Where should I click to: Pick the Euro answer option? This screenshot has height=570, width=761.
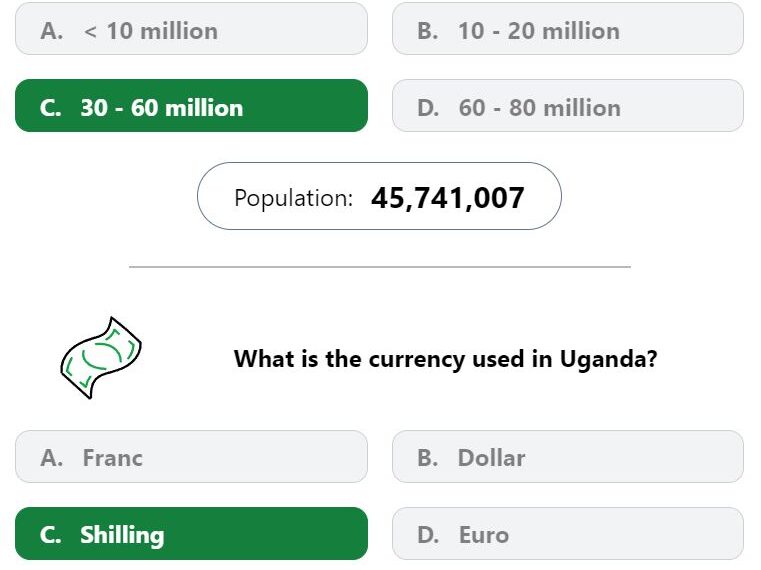pos(567,534)
